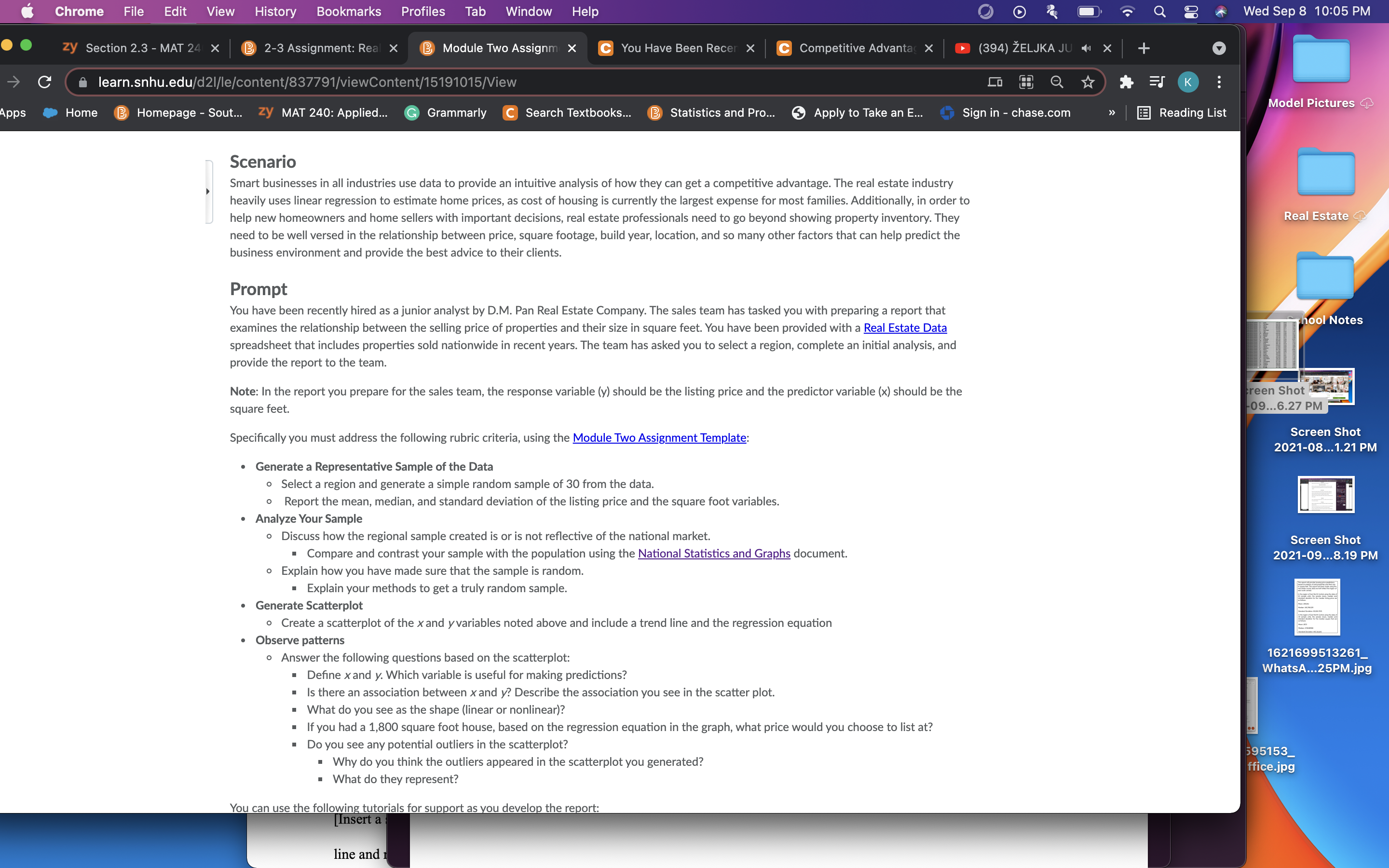Expand the hidden bookmarks overflow chevron
The image size is (1389, 868).
coord(1112,113)
